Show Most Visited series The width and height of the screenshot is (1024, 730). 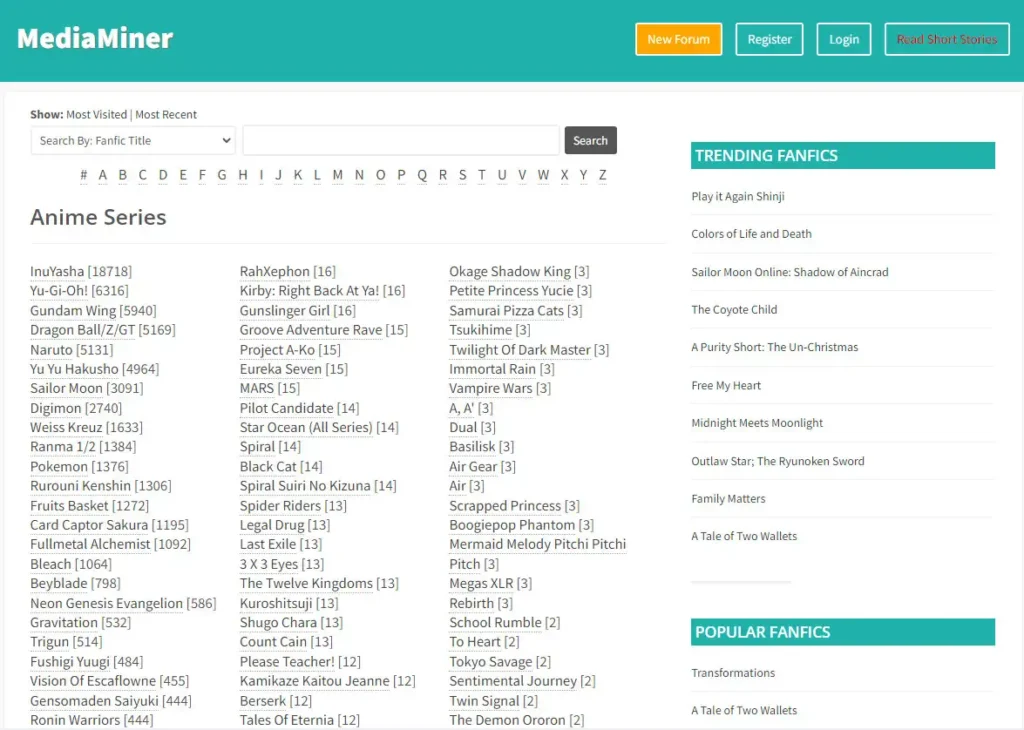tap(96, 115)
